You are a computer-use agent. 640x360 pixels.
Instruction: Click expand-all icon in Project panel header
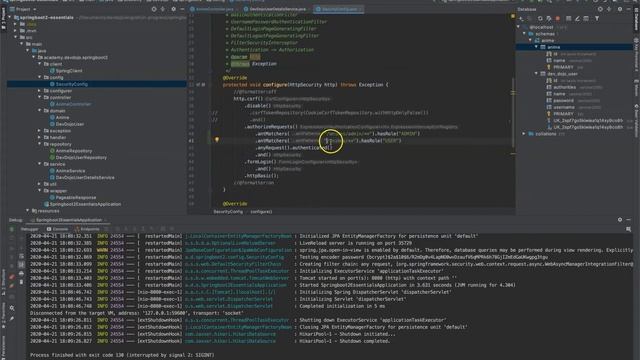[x=163, y=9]
